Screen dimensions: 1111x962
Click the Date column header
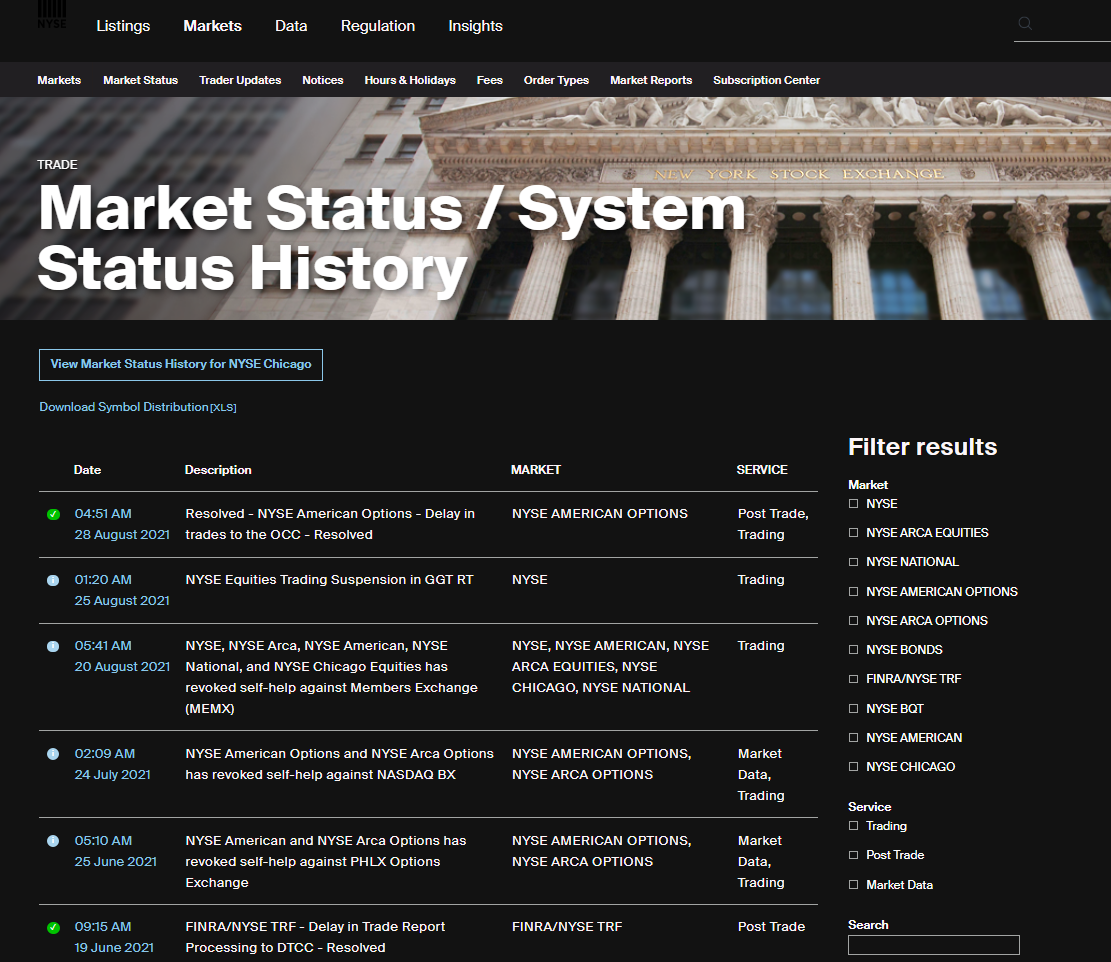pyautogui.click(x=87, y=470)
